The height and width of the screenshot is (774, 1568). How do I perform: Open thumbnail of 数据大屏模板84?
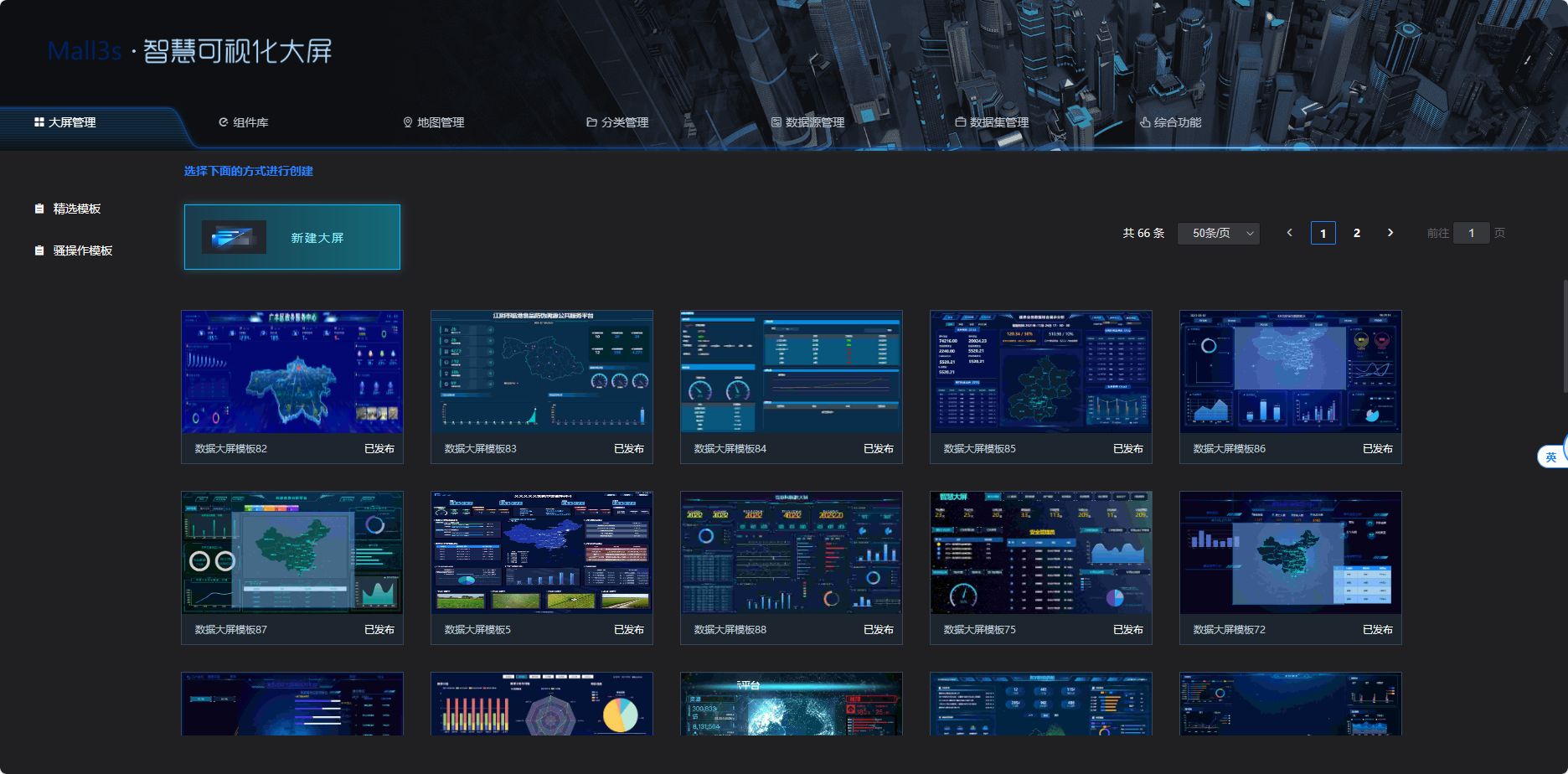click(792, 372)
